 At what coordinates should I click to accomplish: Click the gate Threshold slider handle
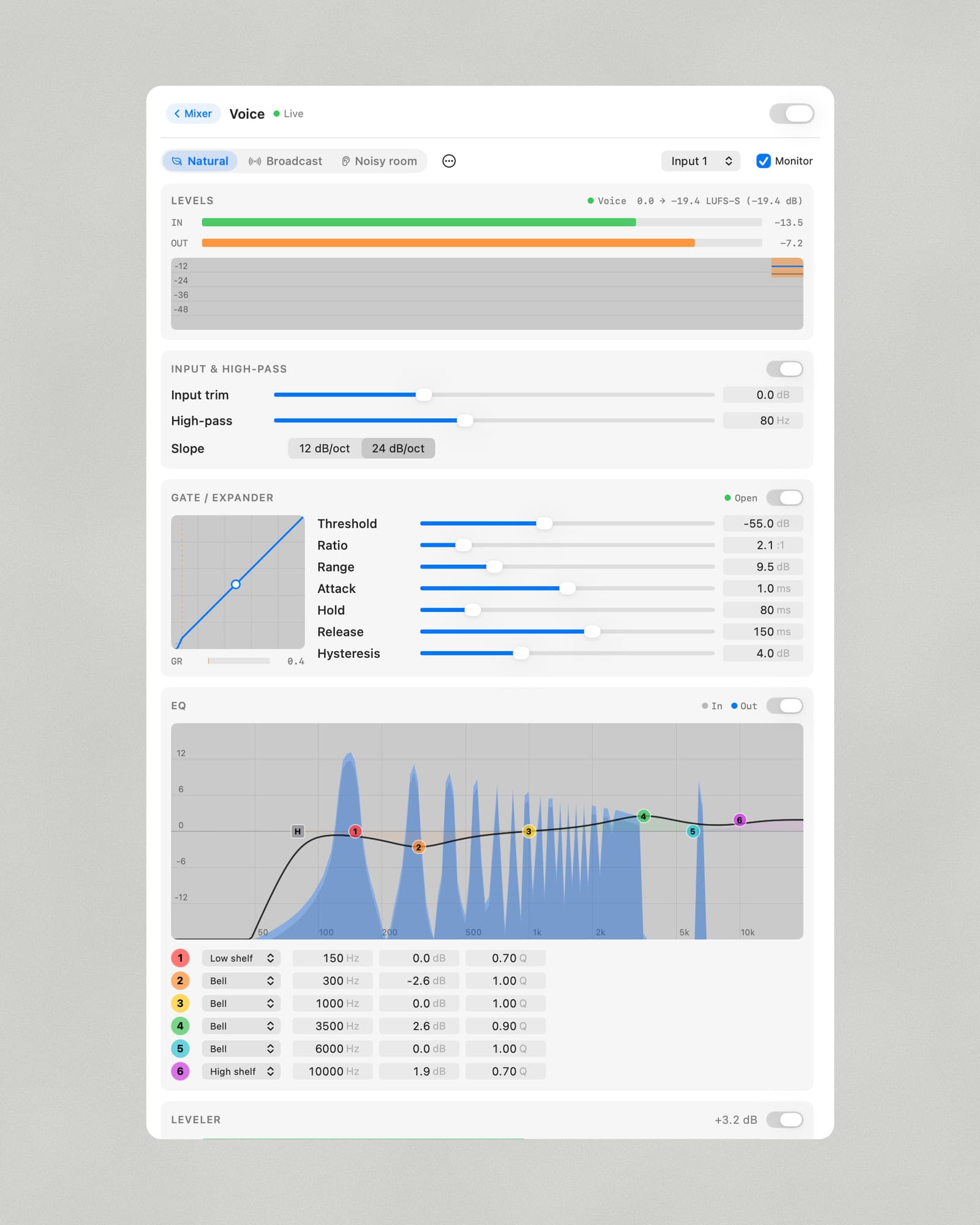coord(544,524)
